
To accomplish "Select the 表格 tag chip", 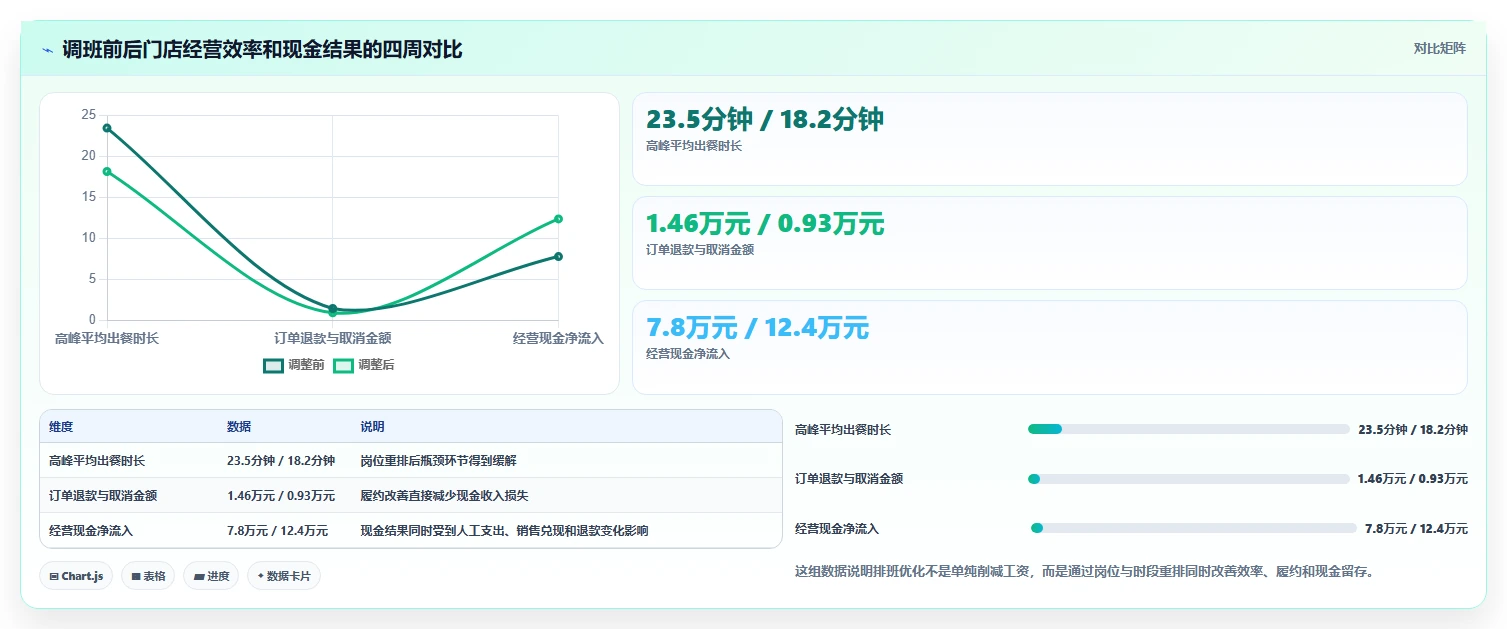I will tap(148, 576).
